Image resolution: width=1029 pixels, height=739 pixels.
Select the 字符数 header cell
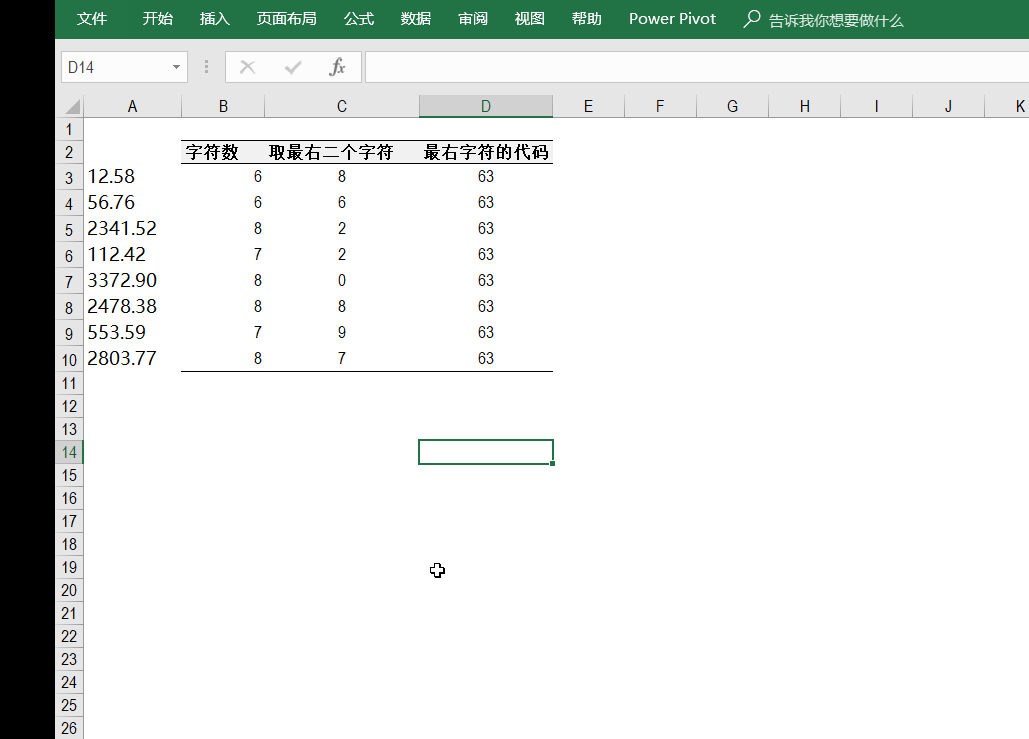223,149
